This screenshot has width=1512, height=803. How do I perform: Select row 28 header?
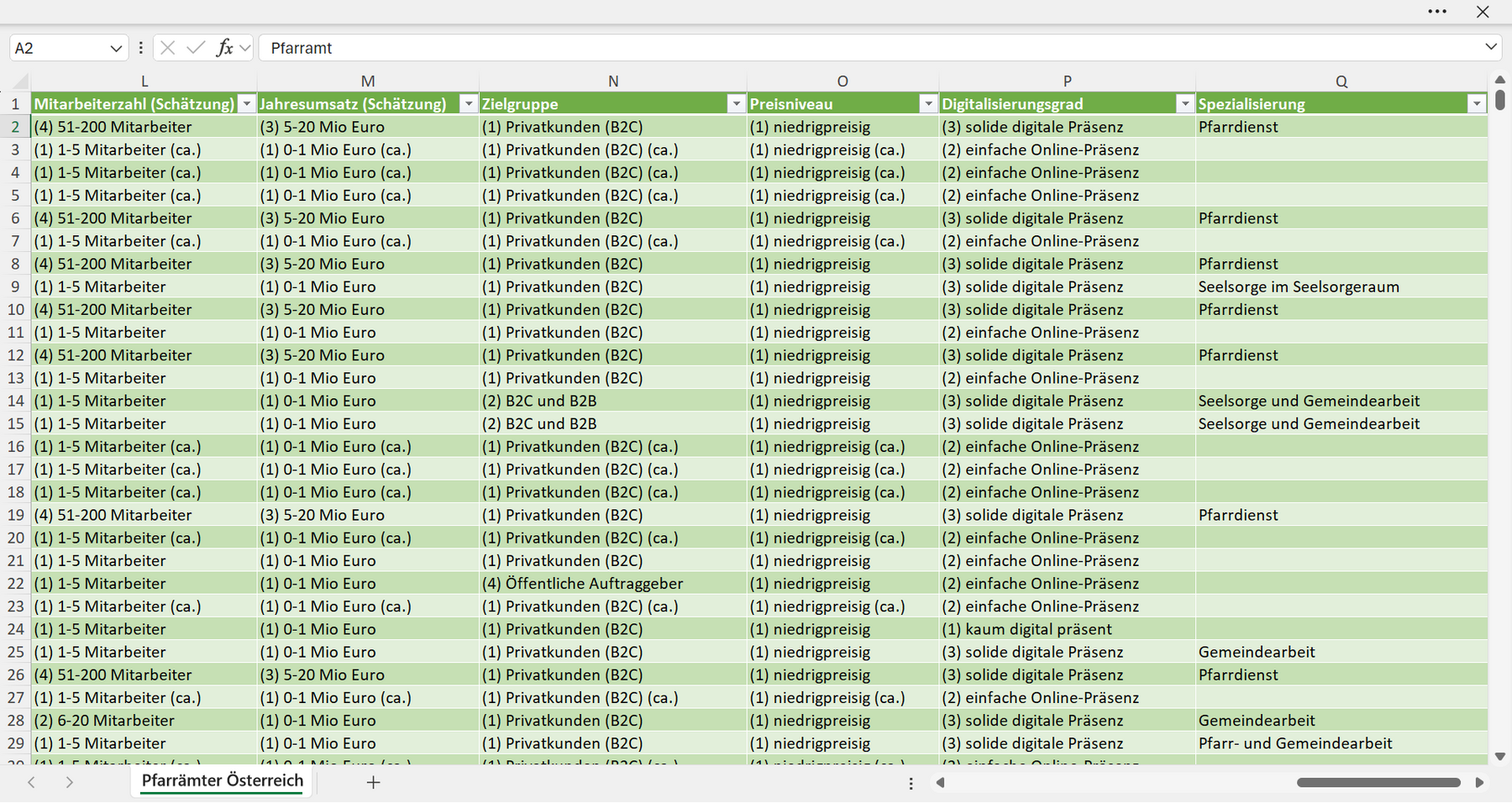[15, 721]
